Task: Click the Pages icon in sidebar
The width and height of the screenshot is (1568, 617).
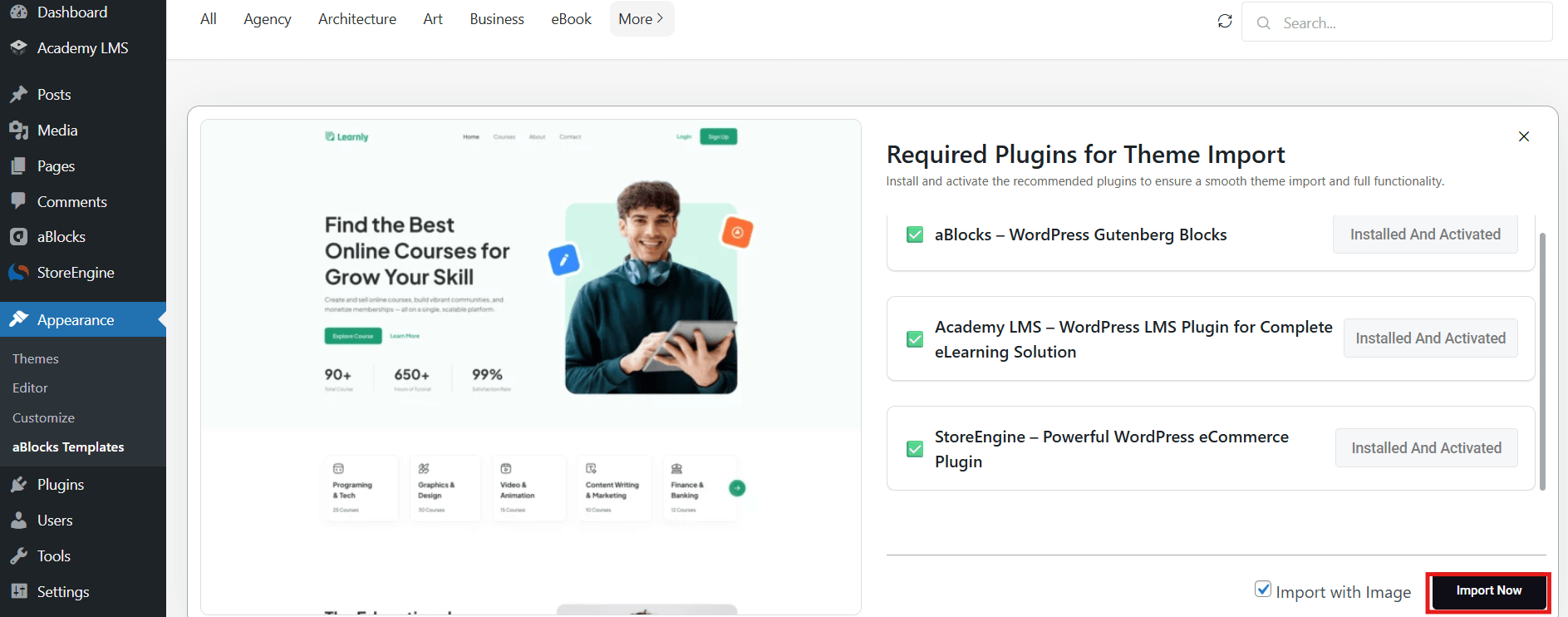Action: 18,166
